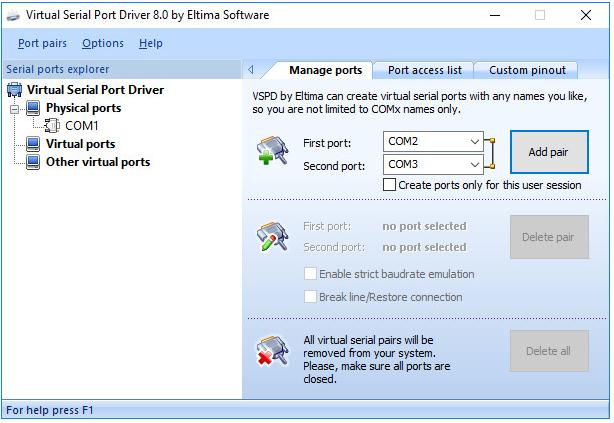Click the green plus add-pair icon
The height and width of the screenshot is (423, 614).
(272, 152)
